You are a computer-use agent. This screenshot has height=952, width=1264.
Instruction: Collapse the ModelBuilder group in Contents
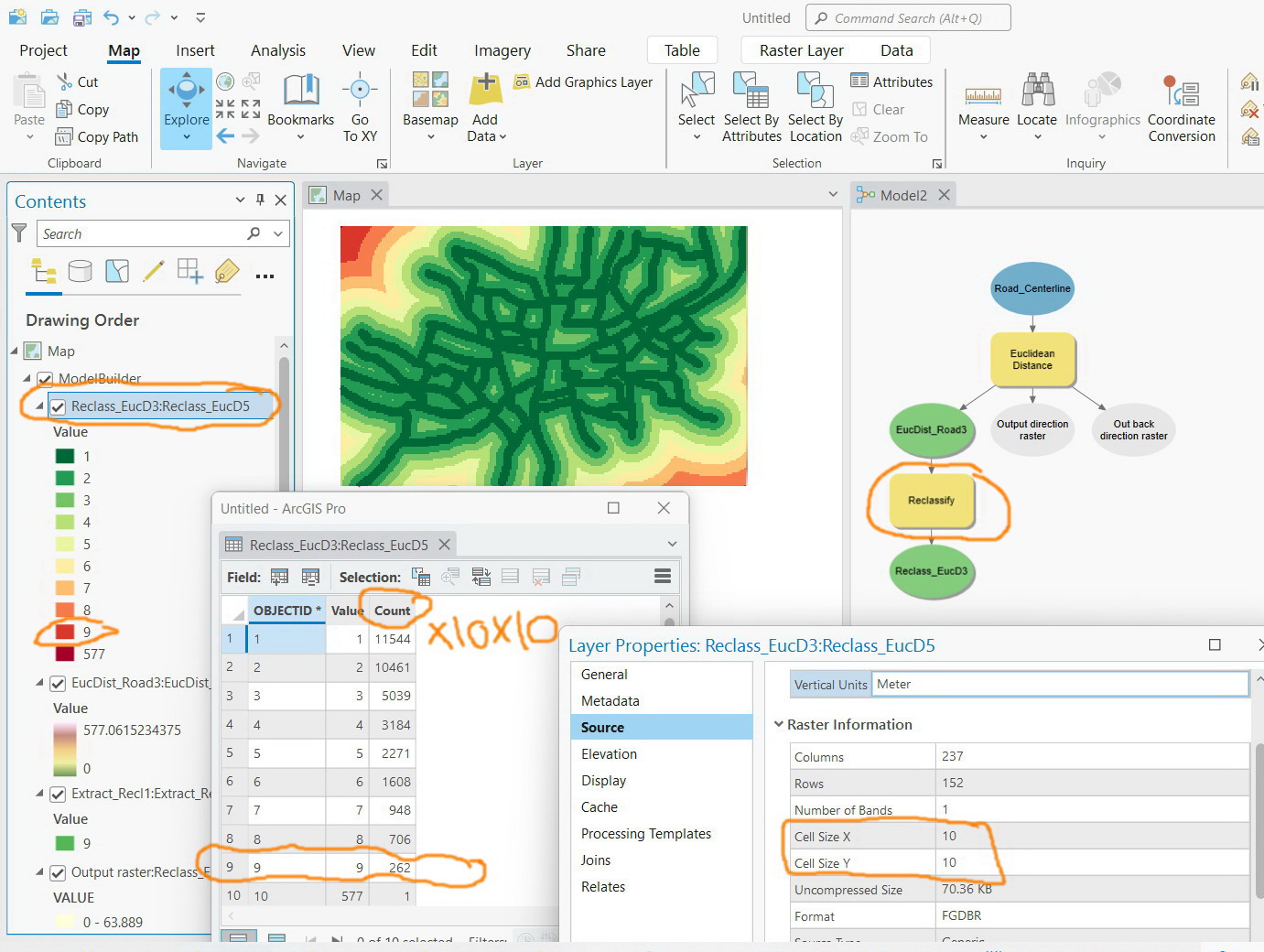[x=26, y=378]
